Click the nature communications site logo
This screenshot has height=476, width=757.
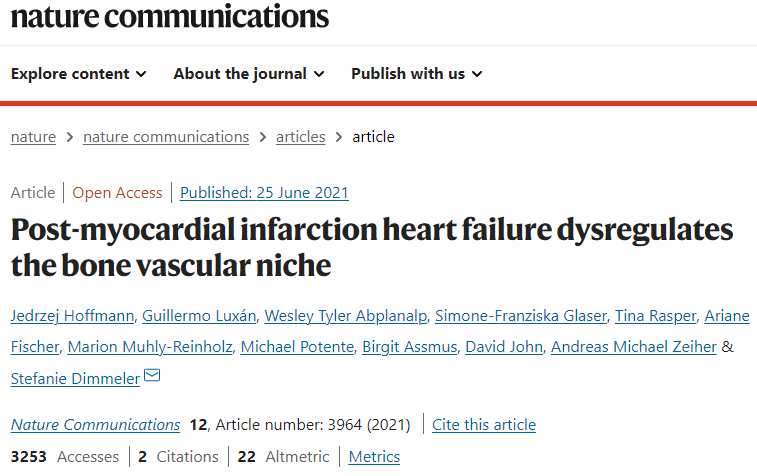[169, 15]
